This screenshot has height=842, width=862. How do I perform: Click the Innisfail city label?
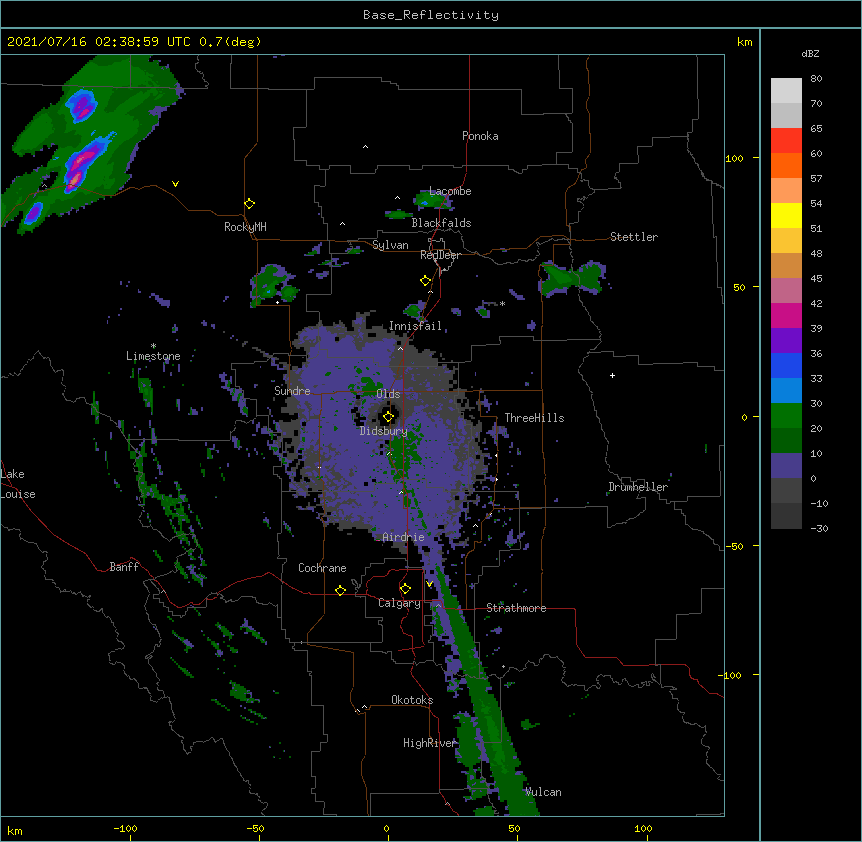point(415,326)
